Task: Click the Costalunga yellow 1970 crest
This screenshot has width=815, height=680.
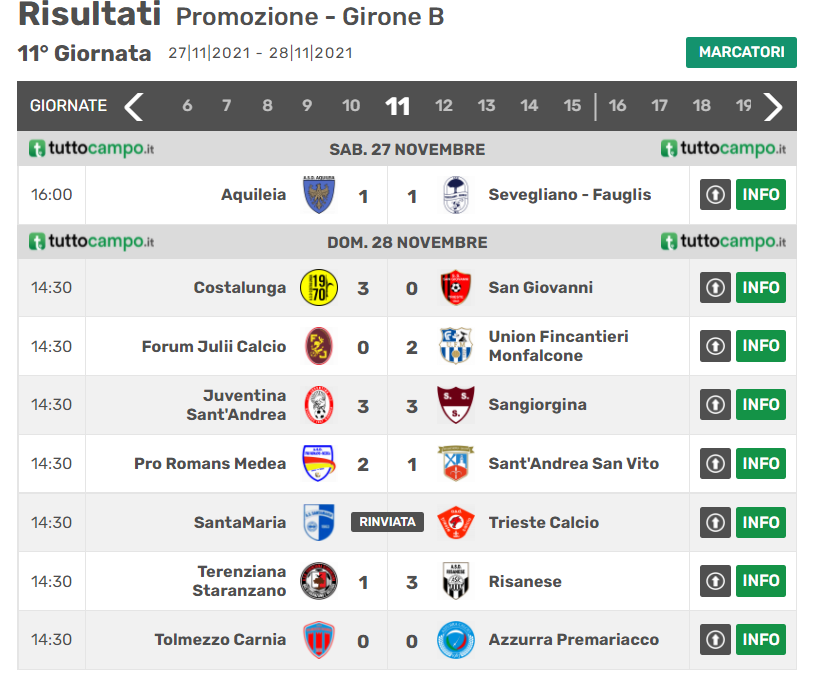Action: [x=319, y=288]
